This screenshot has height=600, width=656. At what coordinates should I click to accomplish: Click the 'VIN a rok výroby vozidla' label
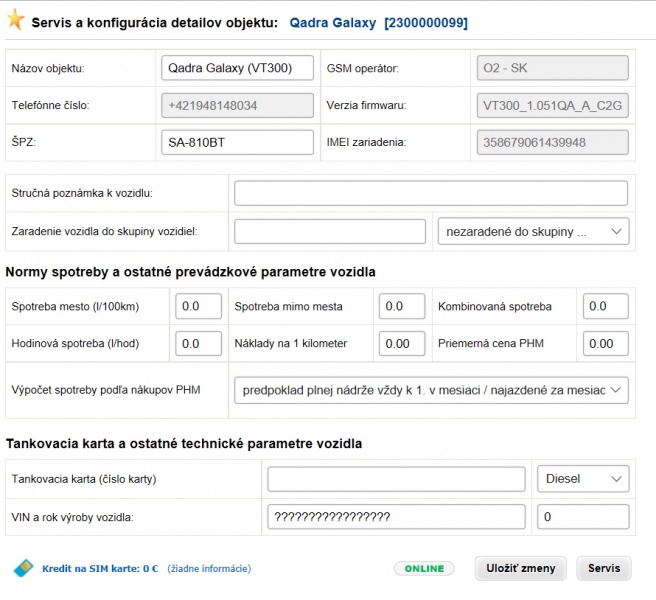click(72, 517)
